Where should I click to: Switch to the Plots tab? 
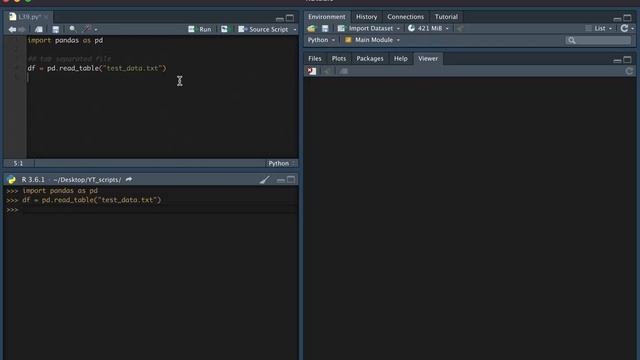339,58
